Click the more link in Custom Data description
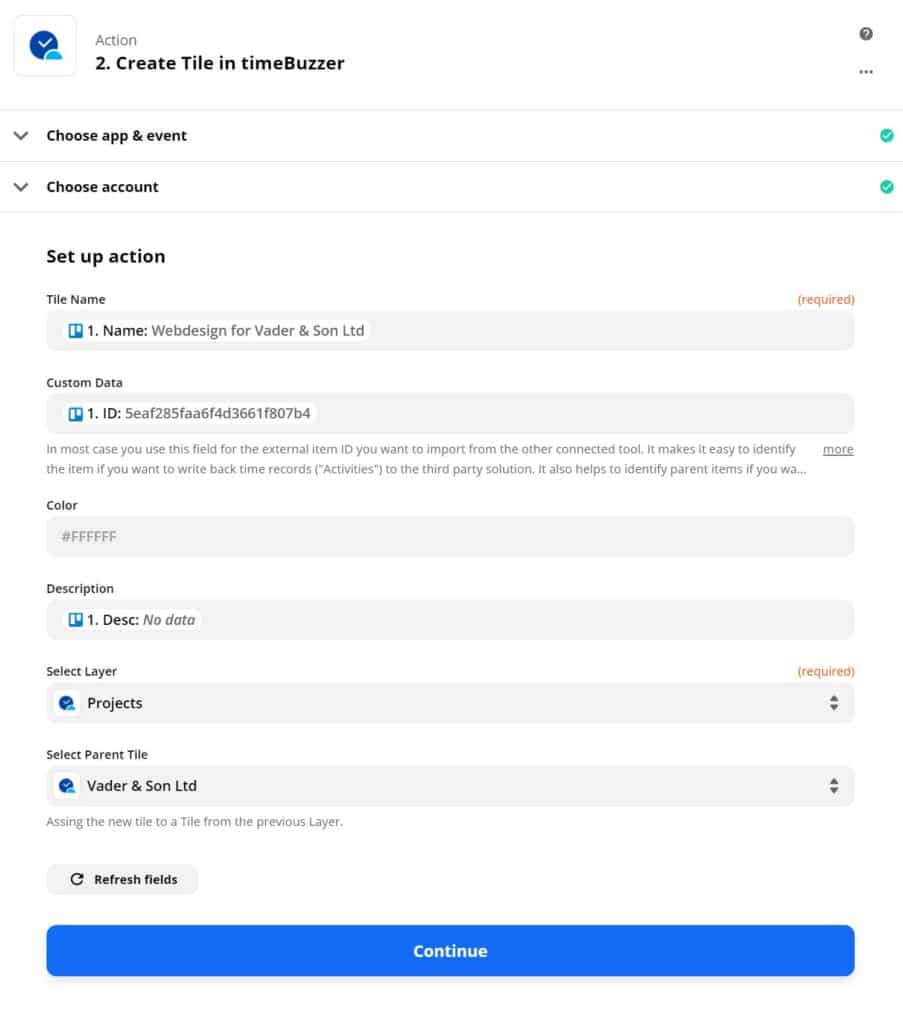The image size is (903, 1024). coord(837,449)
